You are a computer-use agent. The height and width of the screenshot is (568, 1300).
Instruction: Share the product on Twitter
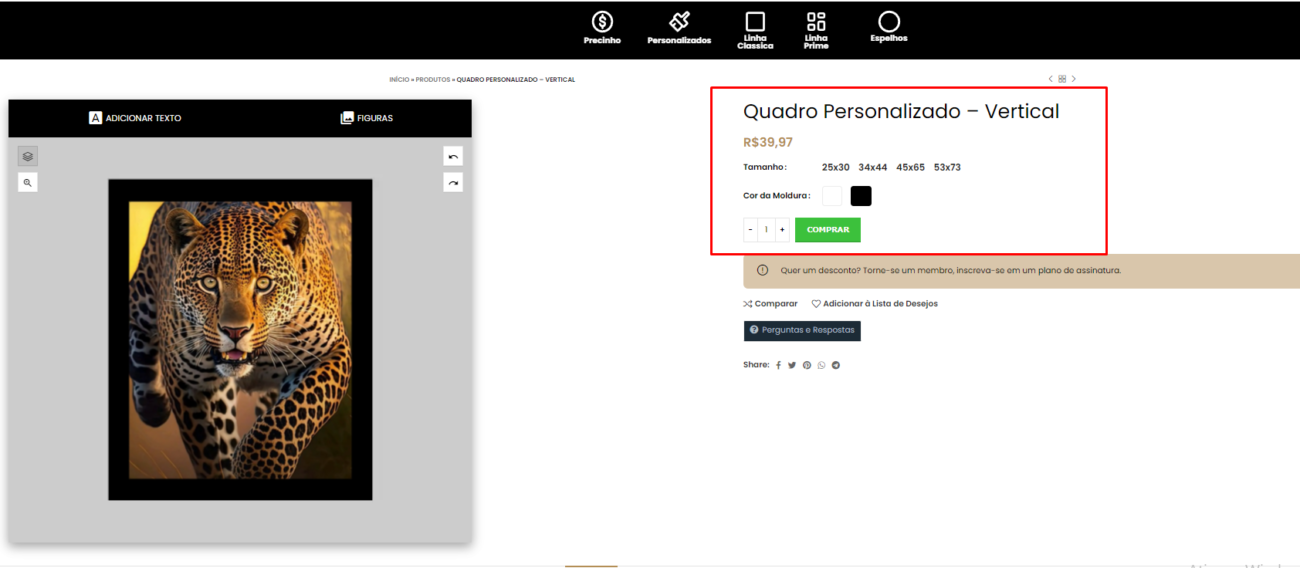tap(792, 365)
